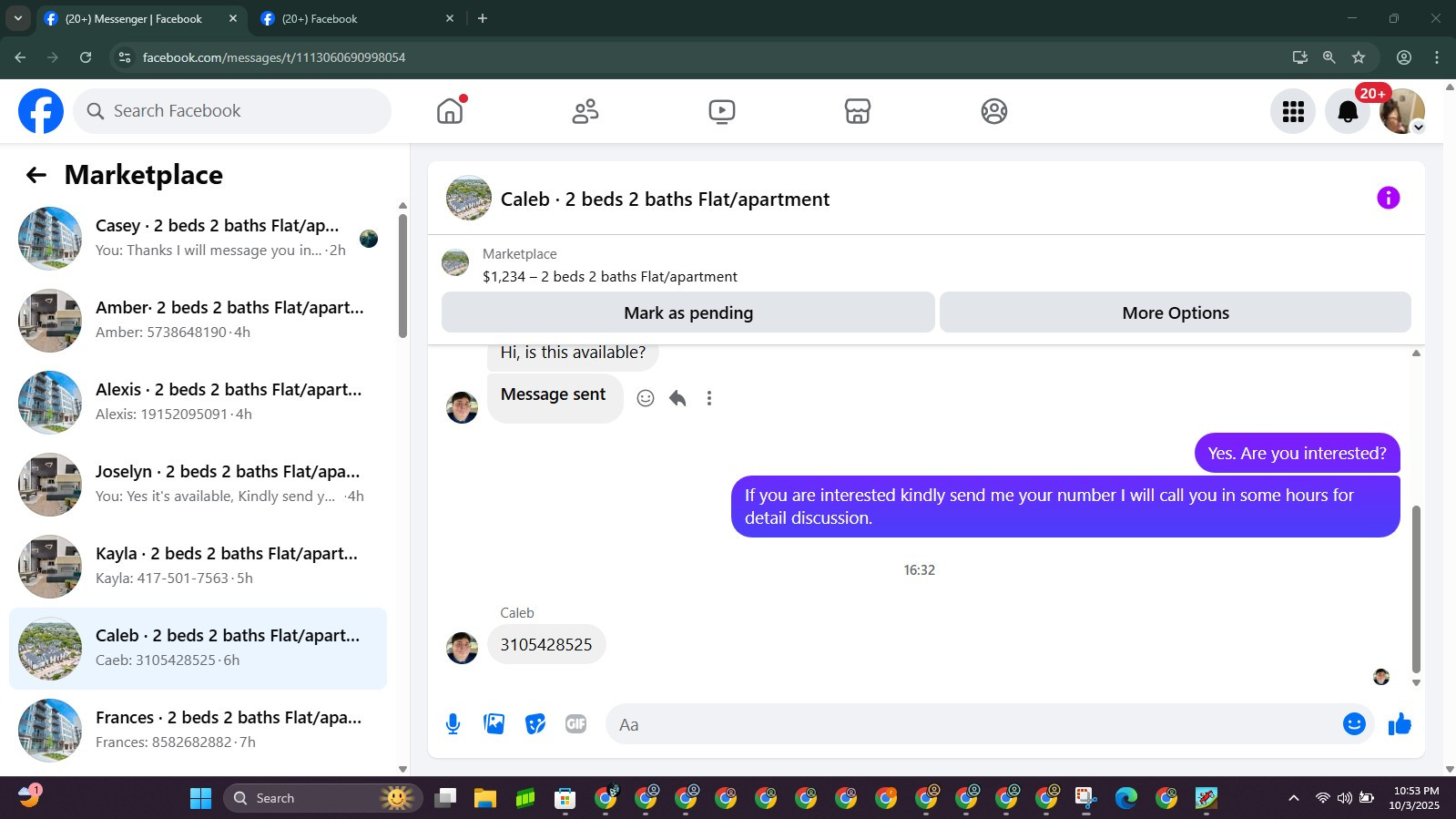Open a new browser tab
Screen dimensions: 1456x819
pos(483,18)
